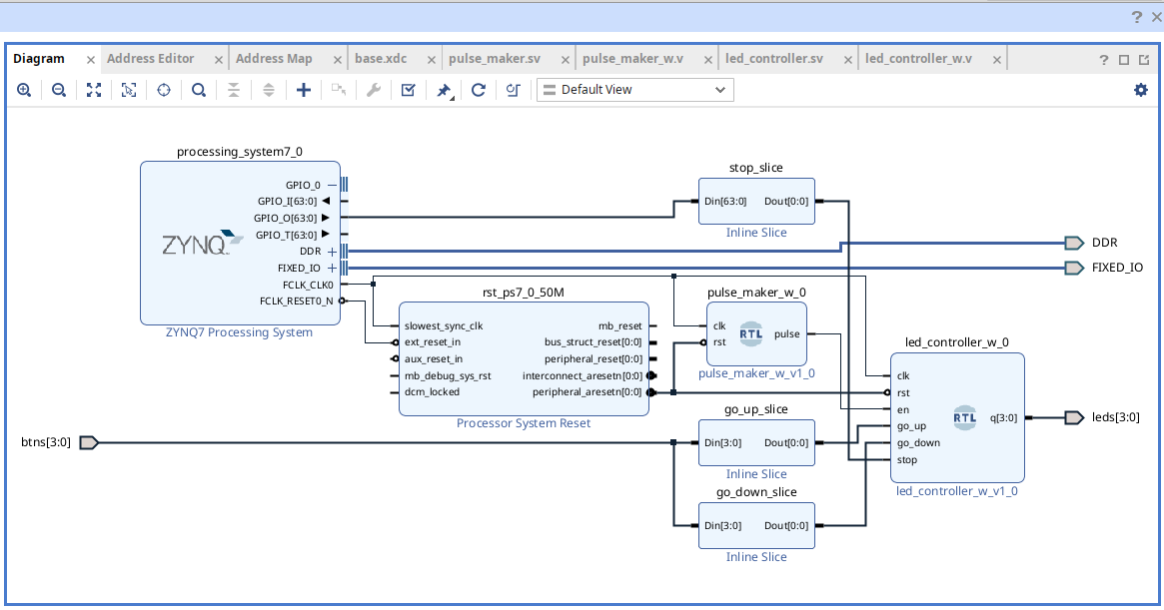Viewport: 1164px width, 610px height.
Task: Open diagram settings gear icon
Action: pyautogui.click(x=1140, y=90)
